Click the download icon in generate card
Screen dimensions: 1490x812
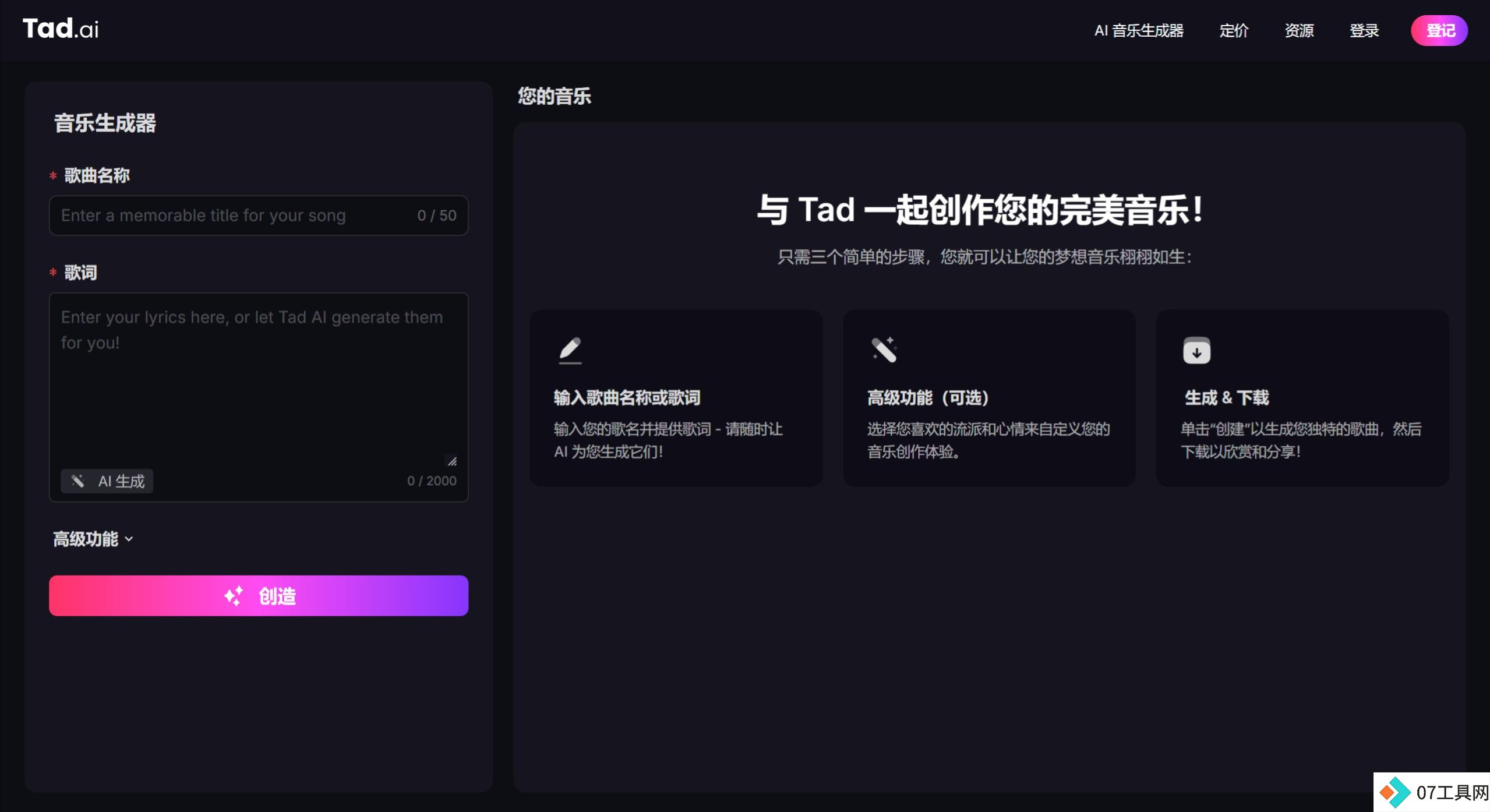(x=1196, y=351)
